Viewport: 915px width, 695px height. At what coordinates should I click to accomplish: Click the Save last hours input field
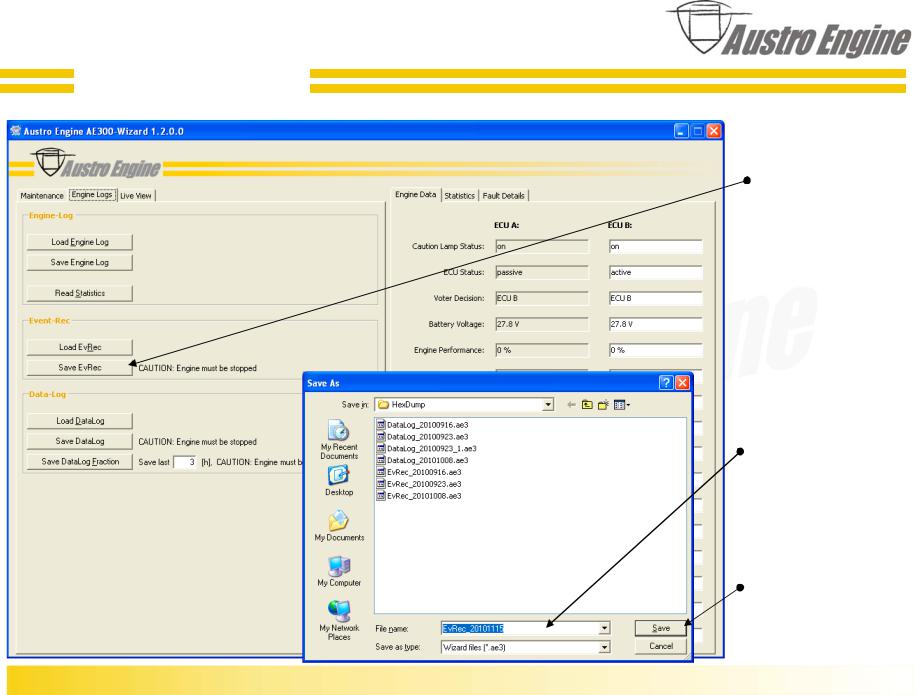point(186,462)
